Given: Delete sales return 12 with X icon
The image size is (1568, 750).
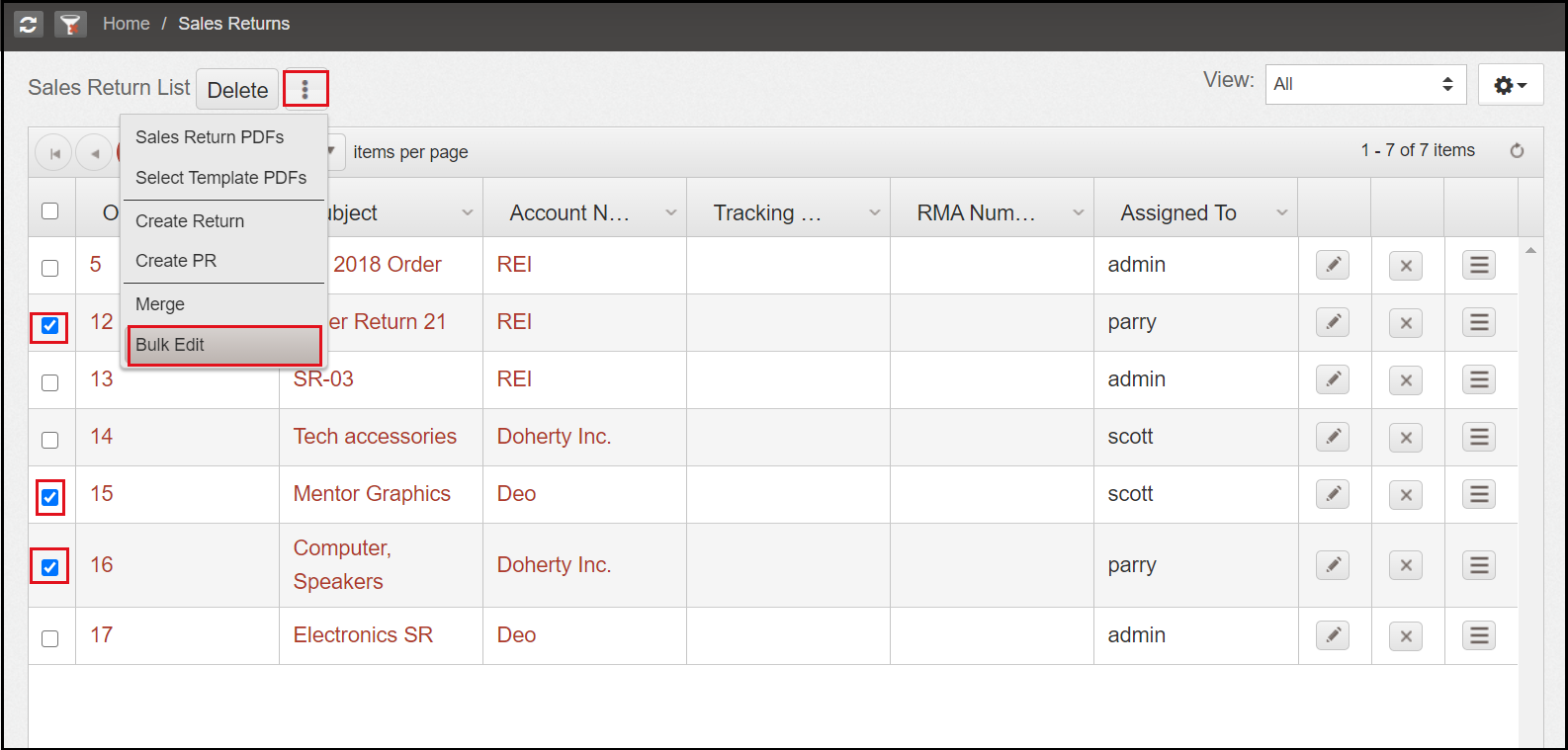Looking at the screenshot, I should click(x=1406, y=323).
